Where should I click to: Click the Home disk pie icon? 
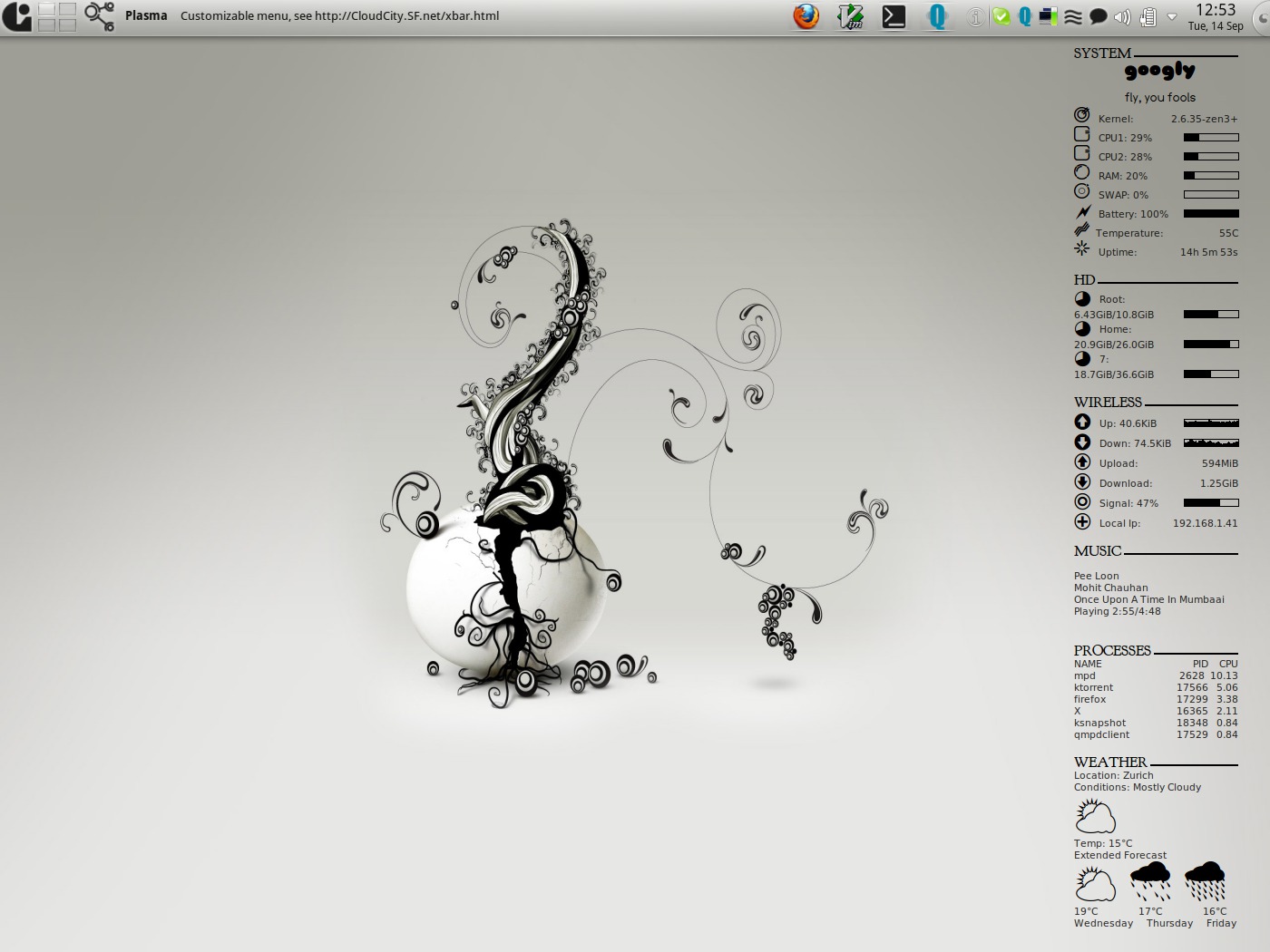point(1082,328)
